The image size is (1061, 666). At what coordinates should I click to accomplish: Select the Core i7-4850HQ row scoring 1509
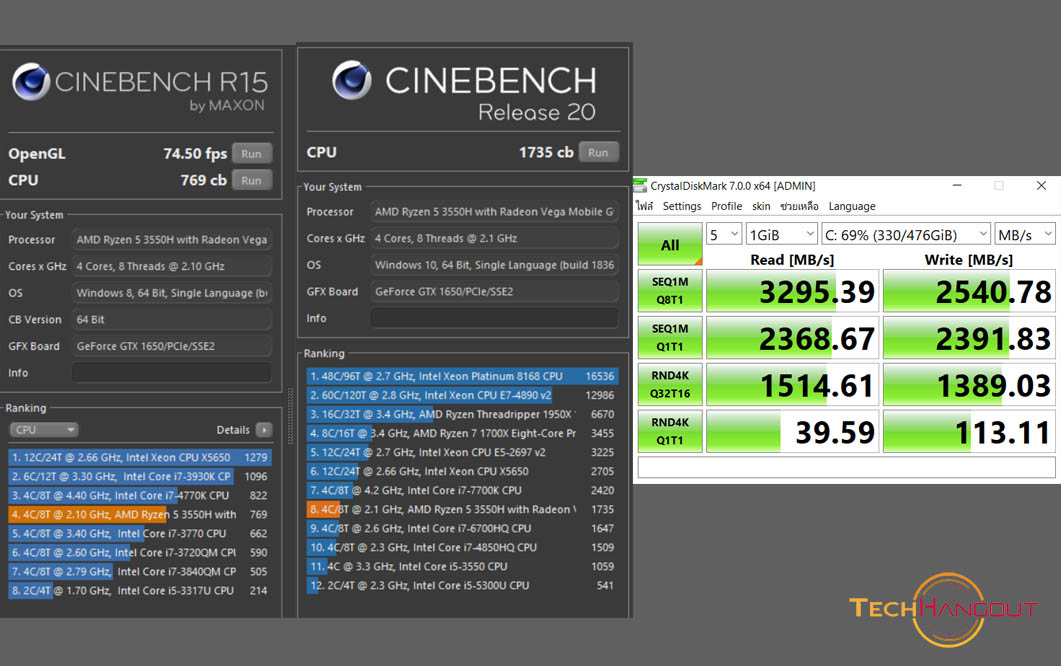tap(462, 547)
